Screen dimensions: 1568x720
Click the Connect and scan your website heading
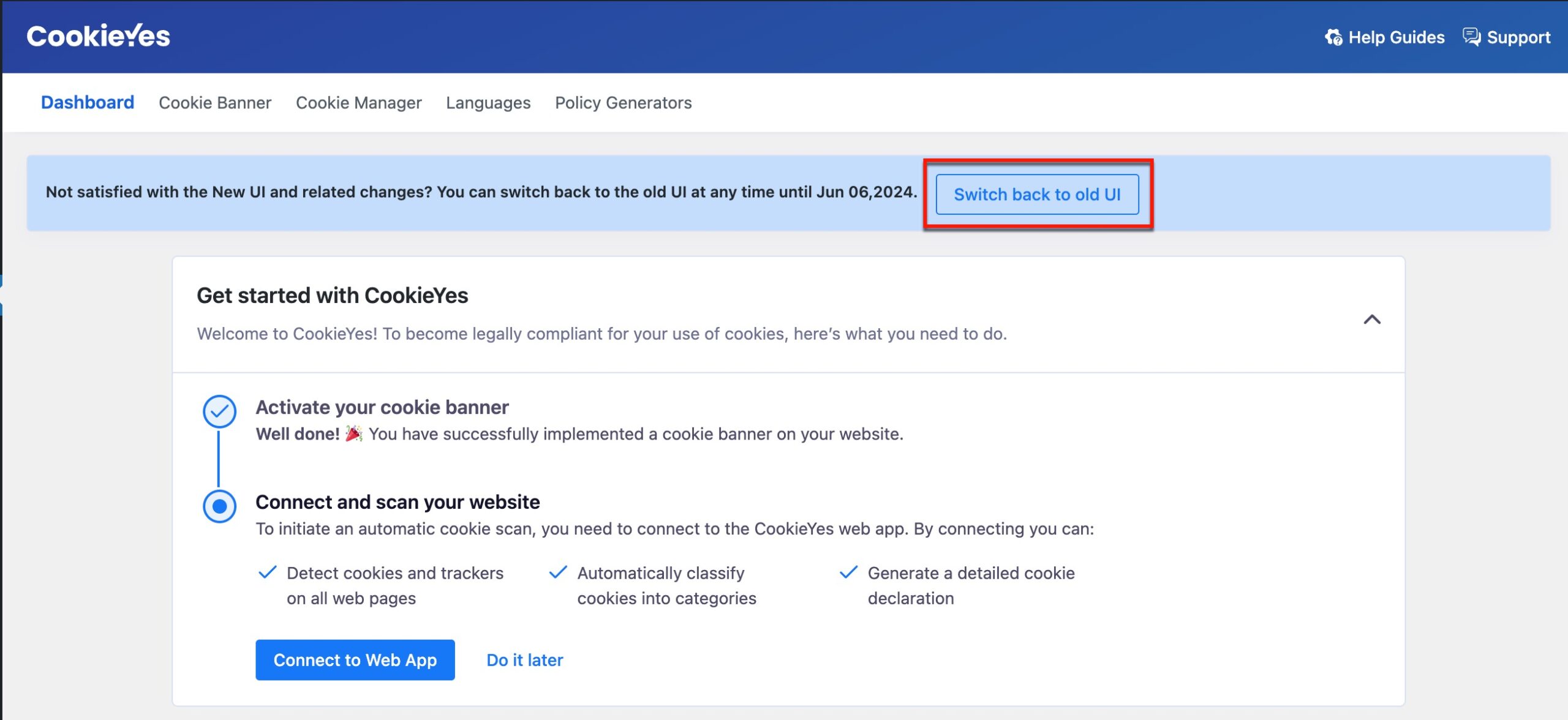(x=398, y=502)
